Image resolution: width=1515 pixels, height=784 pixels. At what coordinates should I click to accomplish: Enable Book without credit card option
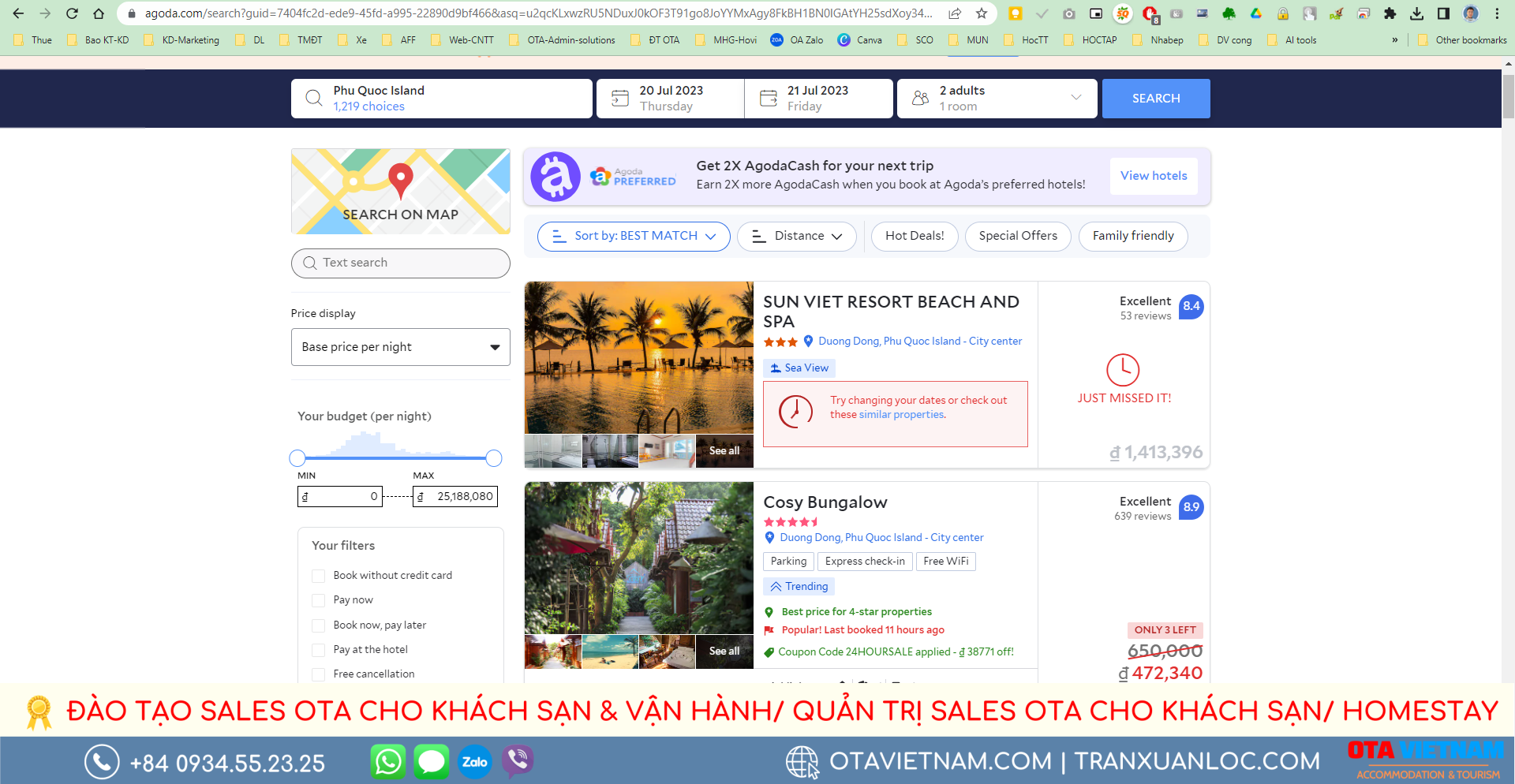point(319,576)
